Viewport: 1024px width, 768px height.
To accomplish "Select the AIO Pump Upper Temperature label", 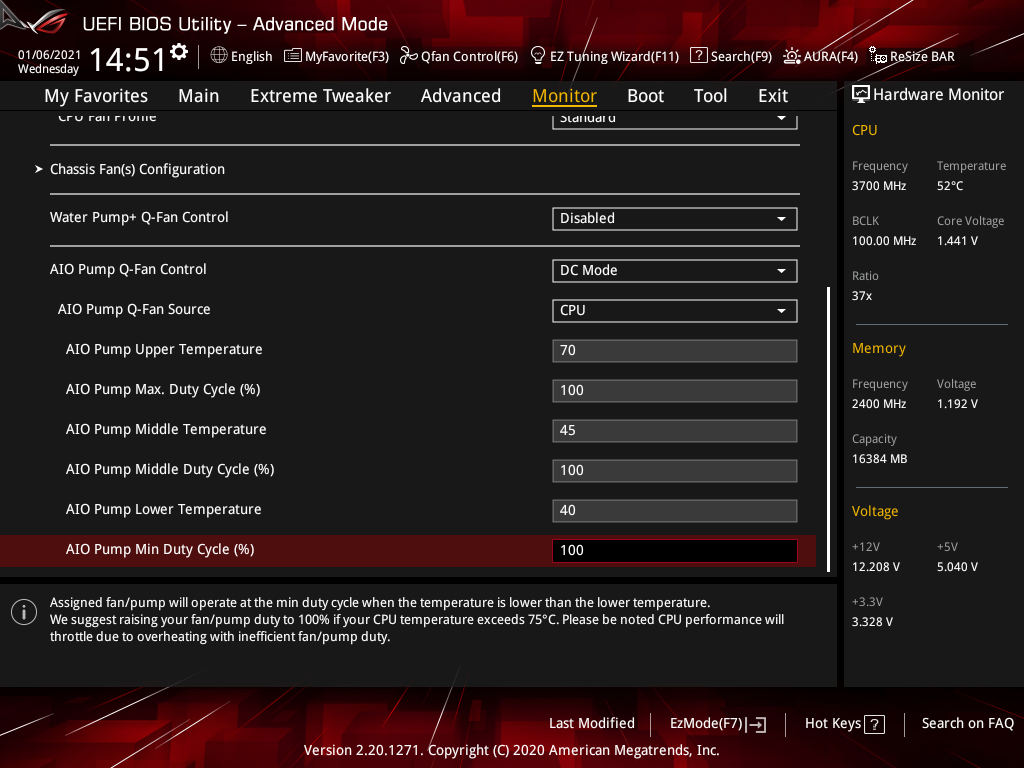I will 164,349.
